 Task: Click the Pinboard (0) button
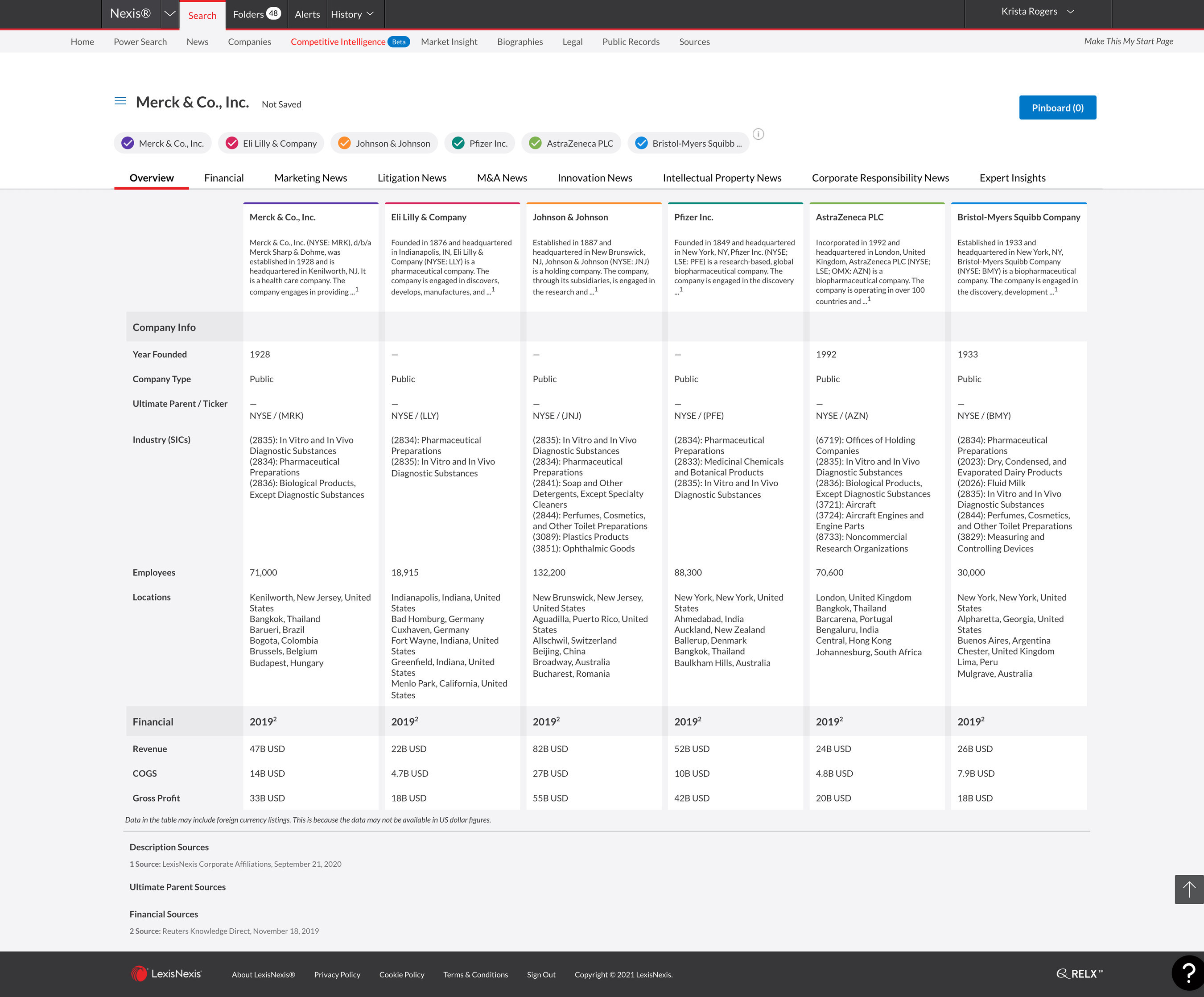1057,108
